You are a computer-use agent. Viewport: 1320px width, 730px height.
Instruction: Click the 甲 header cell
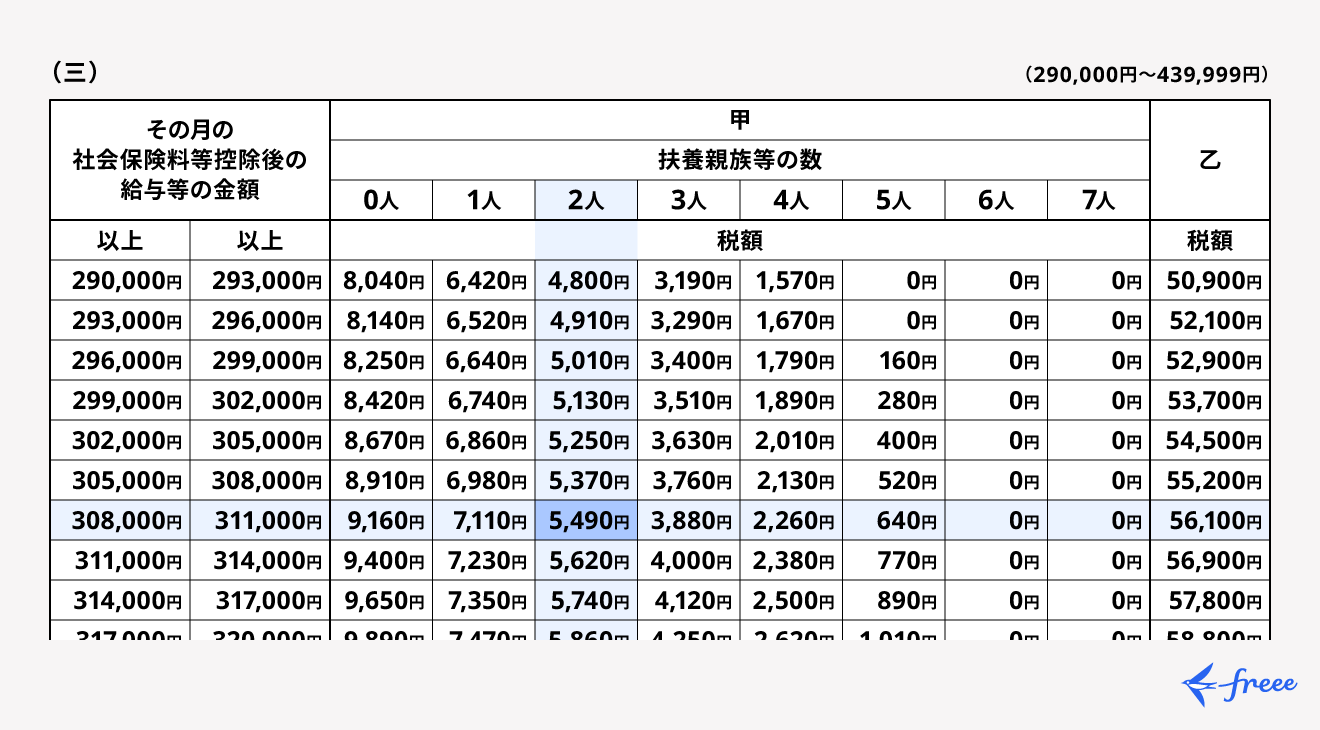tap(740, 120)
